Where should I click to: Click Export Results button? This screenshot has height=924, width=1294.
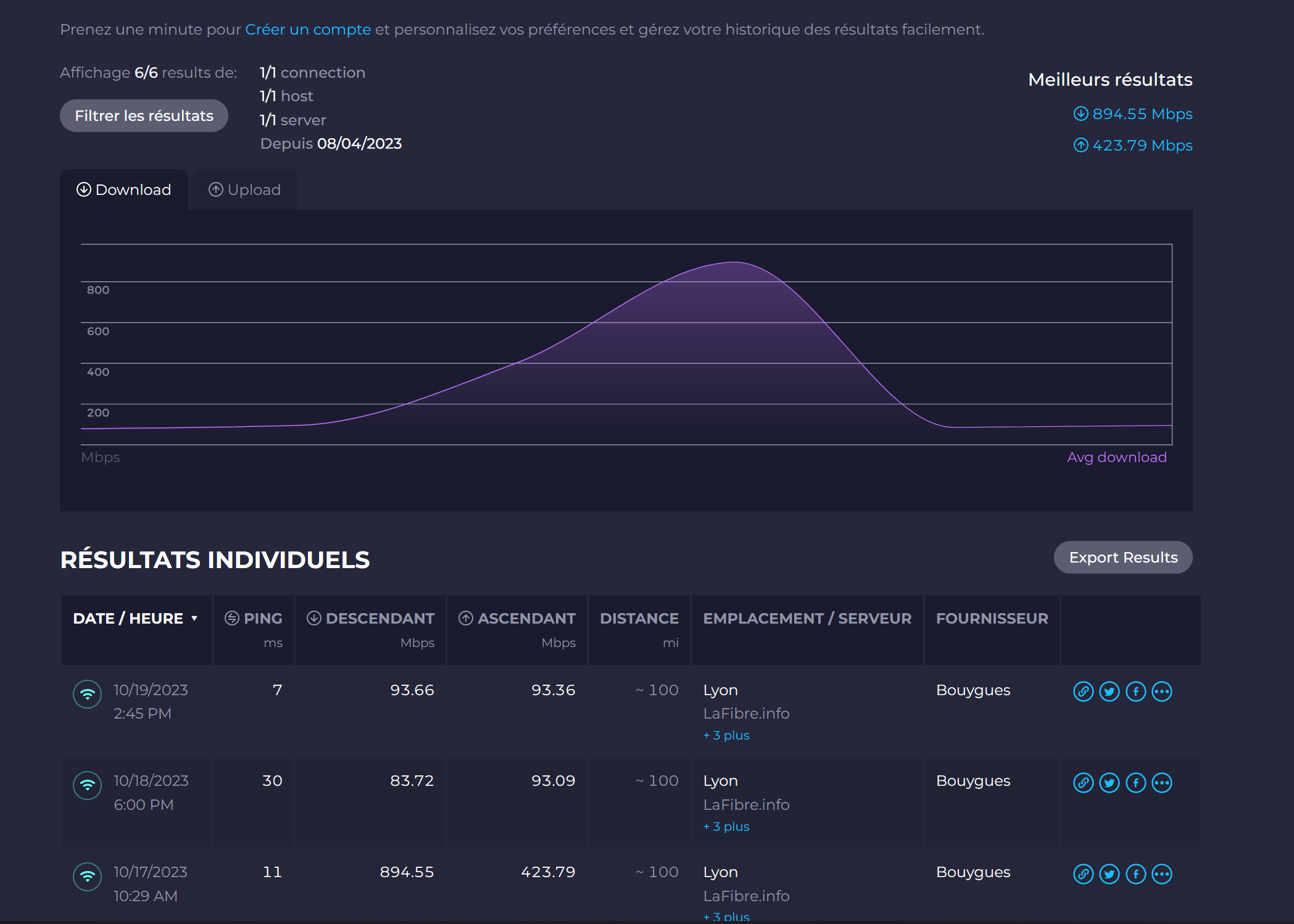coord(1123,557)
